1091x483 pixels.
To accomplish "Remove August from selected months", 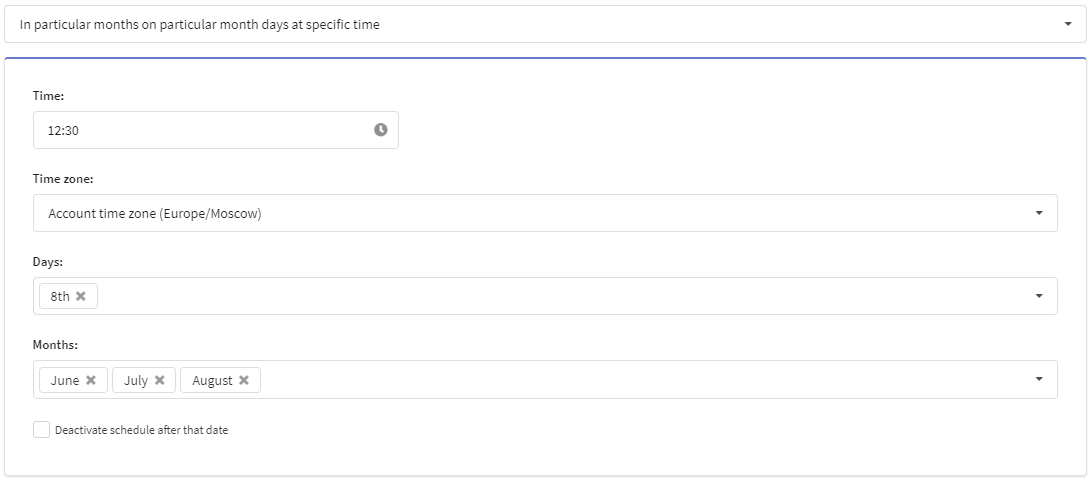I will pos(244,380).
